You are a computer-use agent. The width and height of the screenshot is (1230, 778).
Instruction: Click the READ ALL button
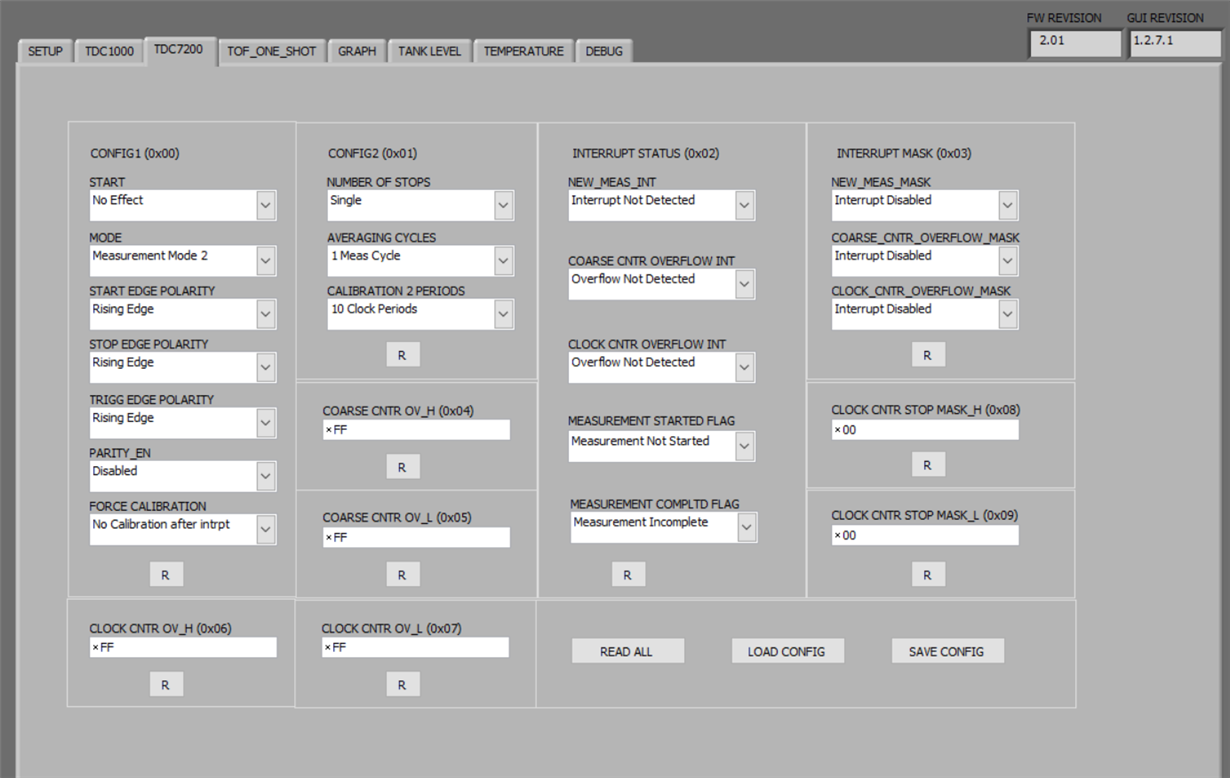click(x=628, y=651)
